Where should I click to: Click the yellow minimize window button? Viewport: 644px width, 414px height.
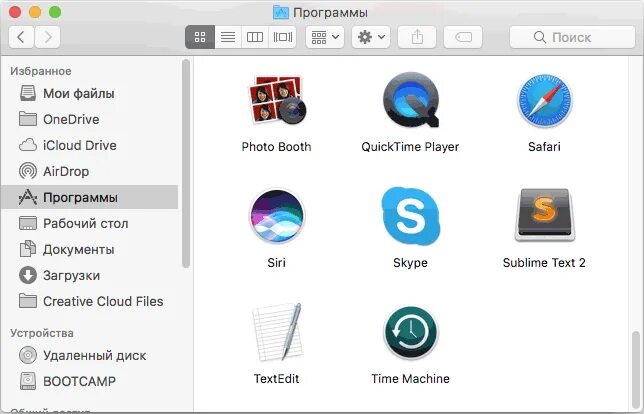tap(35, 12)
